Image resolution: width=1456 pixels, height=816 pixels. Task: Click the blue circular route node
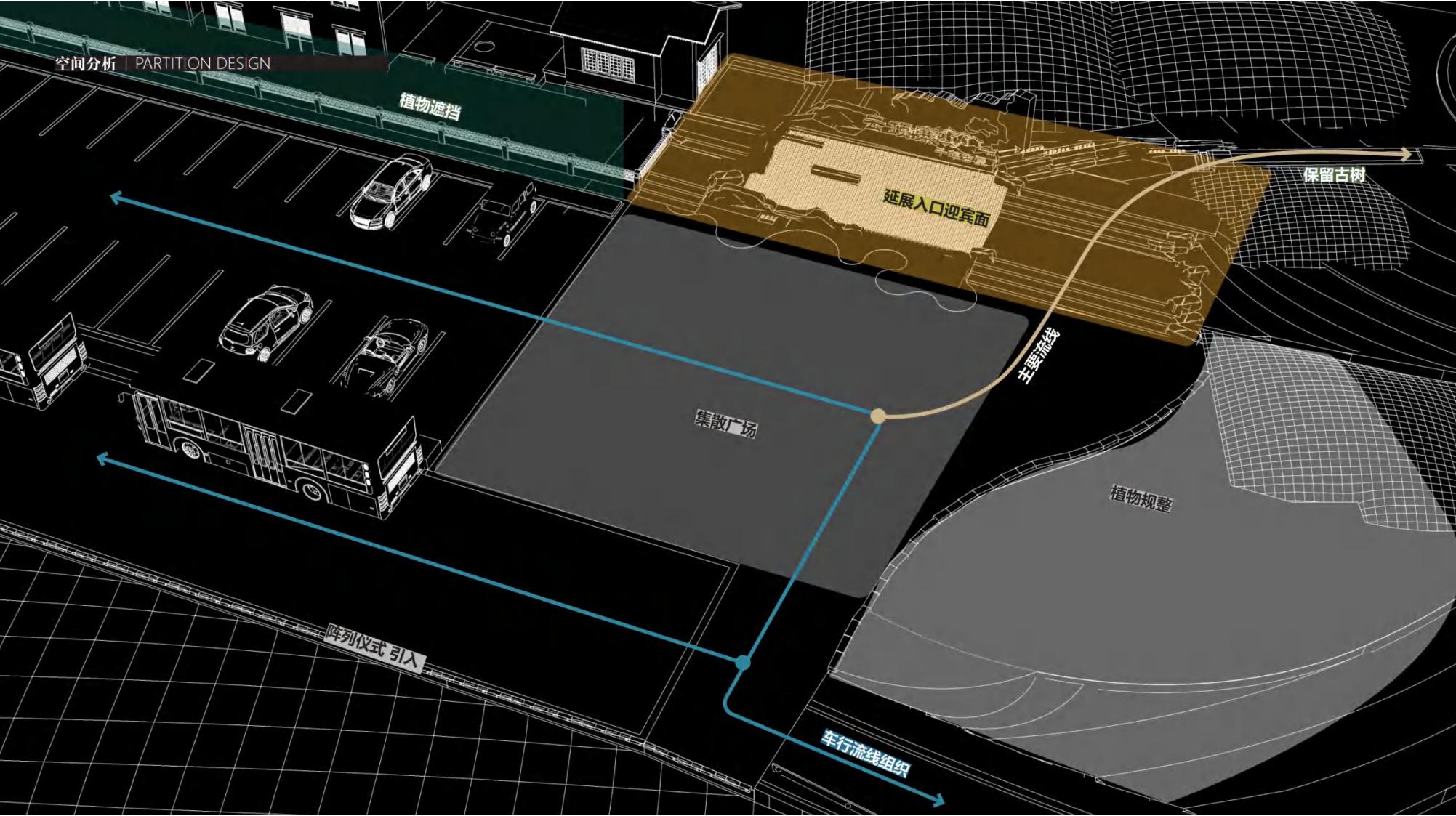(x=742, y=663)
